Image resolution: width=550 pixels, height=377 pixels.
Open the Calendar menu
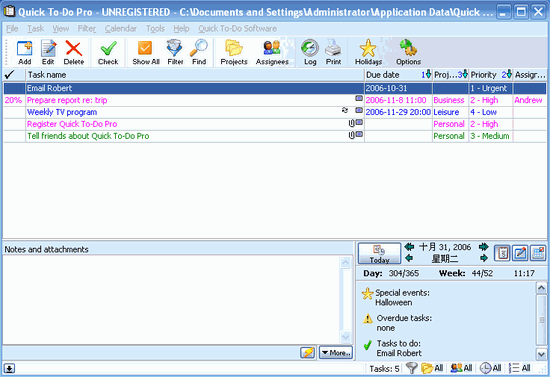[x=121, y=28]
